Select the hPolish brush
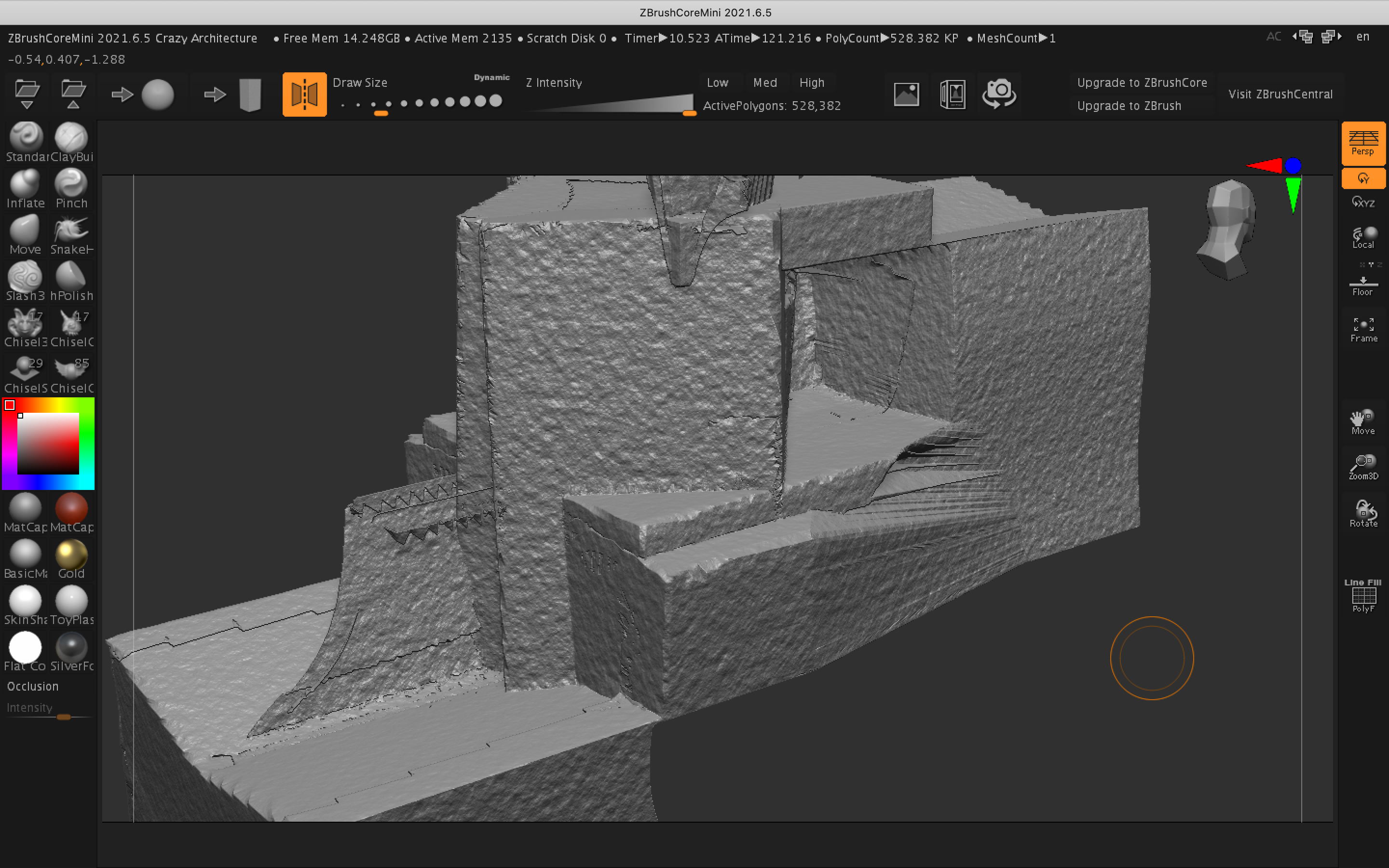 71,281
